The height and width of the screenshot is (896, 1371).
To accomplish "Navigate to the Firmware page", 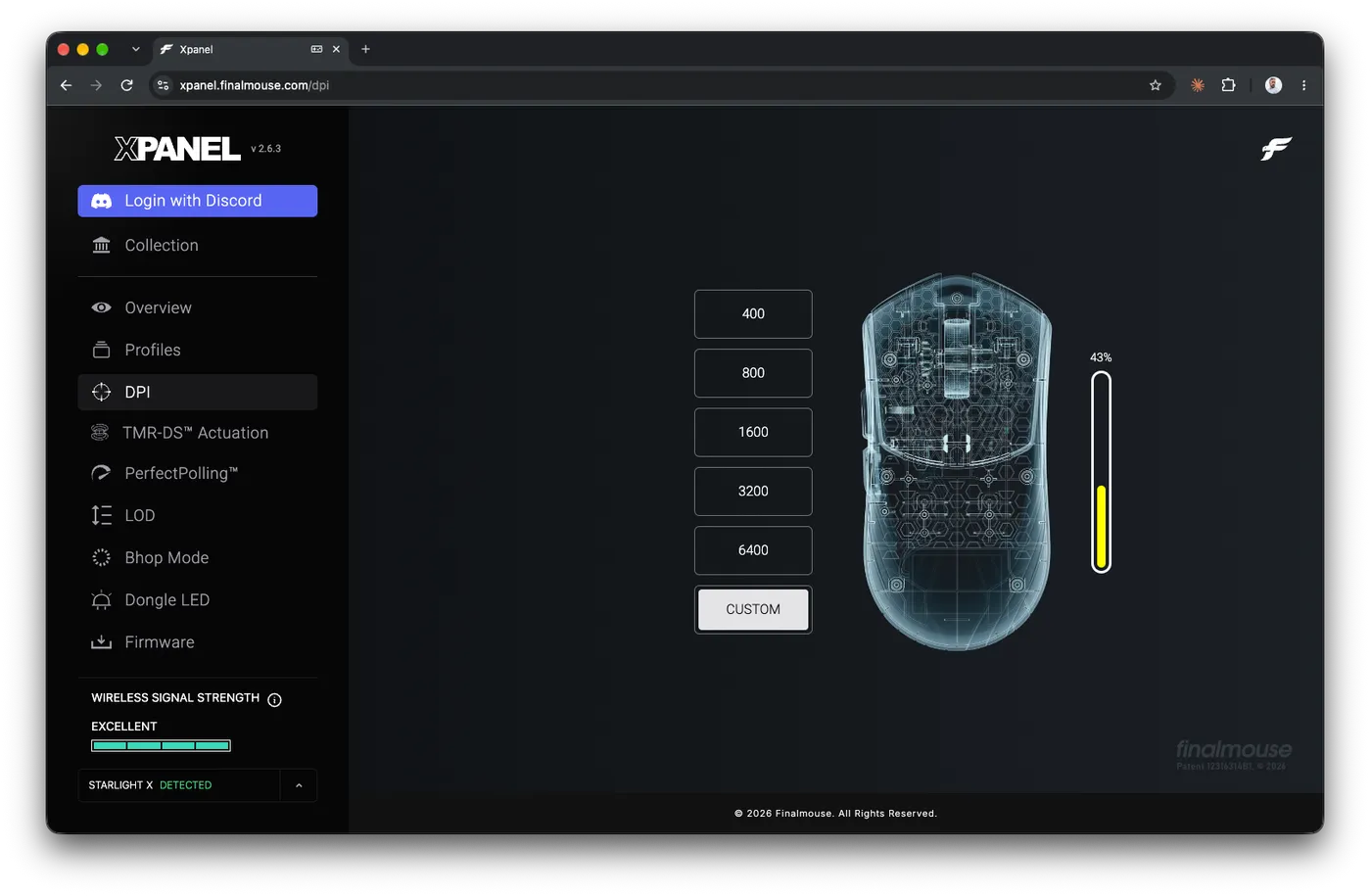I will pos(198,642).
